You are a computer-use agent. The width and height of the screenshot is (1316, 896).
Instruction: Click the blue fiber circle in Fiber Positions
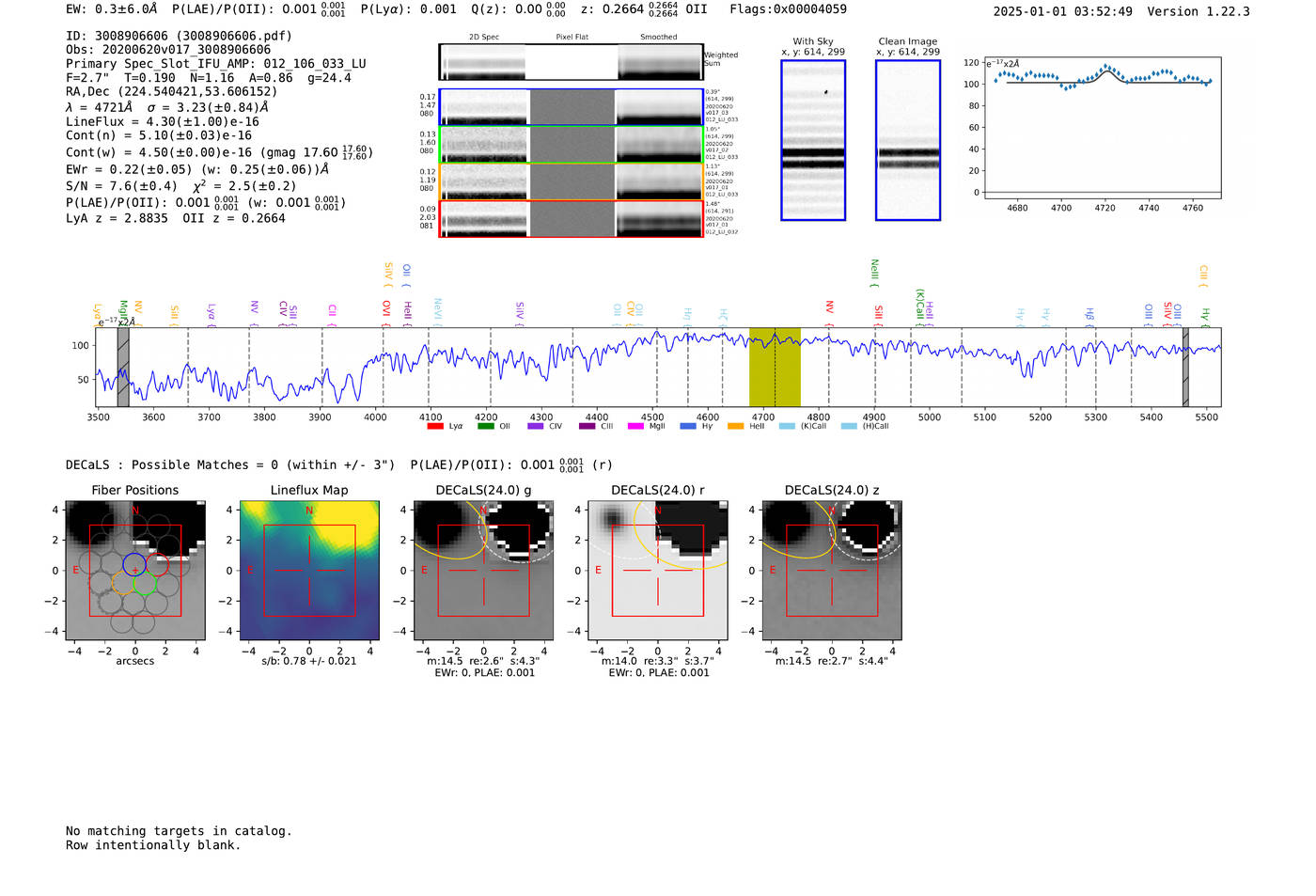click(134, 564)
